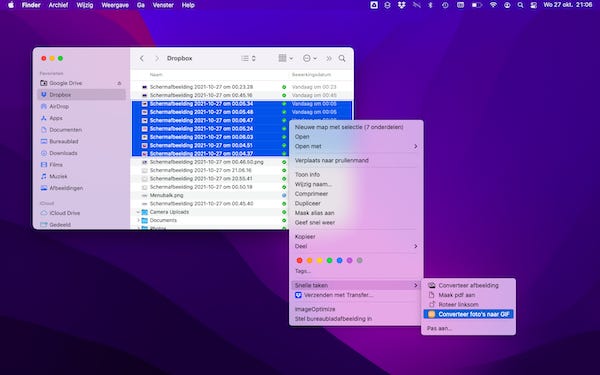Image resolution: width=600 pixels, height=375 pixels.
Task: Open the Wi-Fi status menu
Action: point(493,5)
